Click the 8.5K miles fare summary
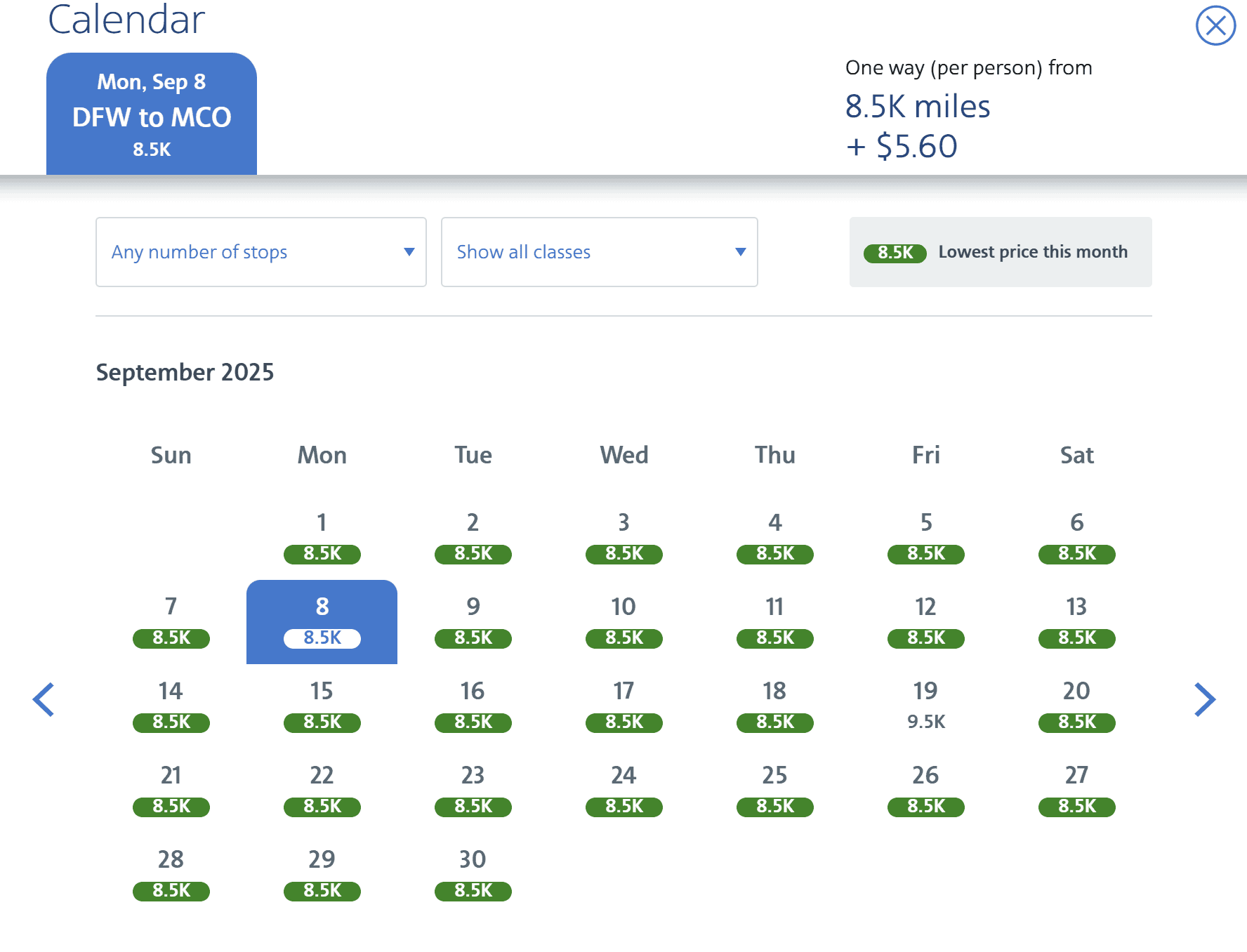Viewport: 1247px width, 952px height. point(918,106)
